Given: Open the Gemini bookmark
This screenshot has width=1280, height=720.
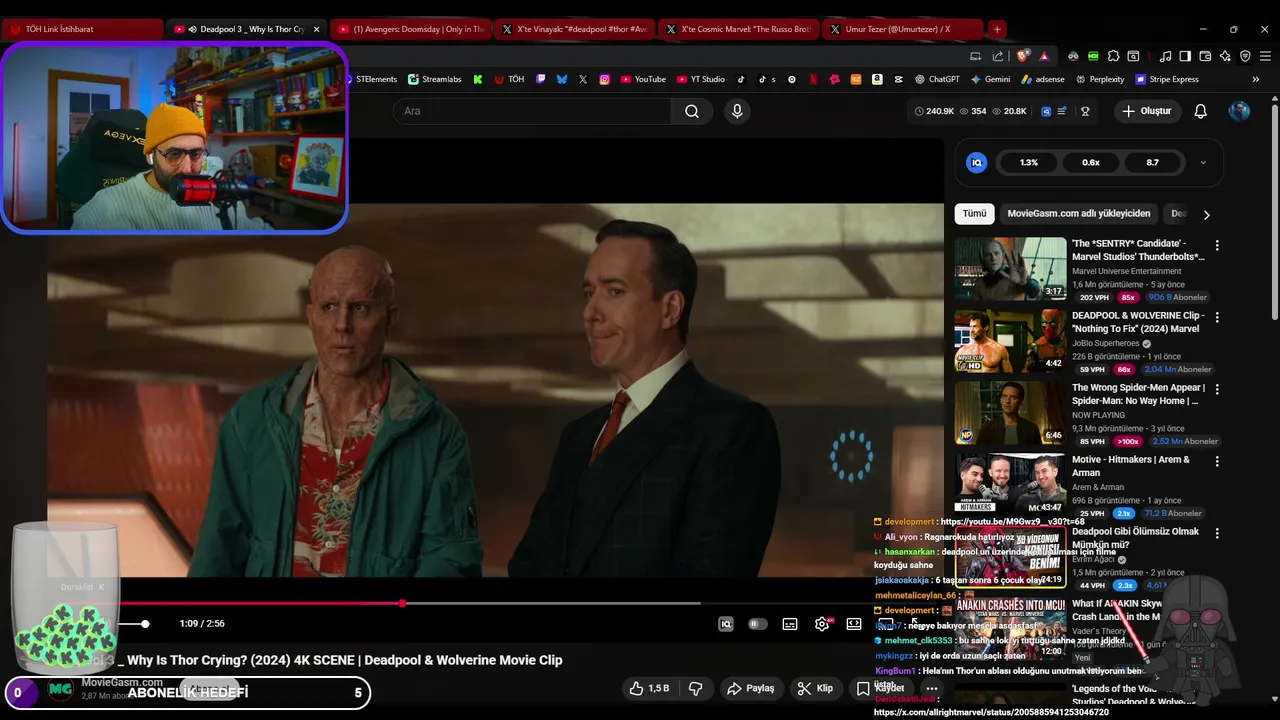Looking at the screenshot, I should [x=990, y=79].
